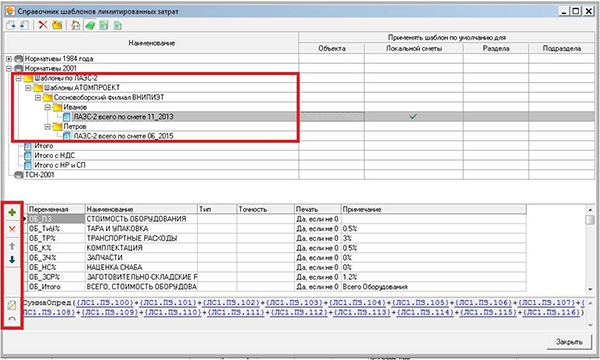
Task: Click the second toolbar icon, blue arrow into page
Action: pos(24,25)
